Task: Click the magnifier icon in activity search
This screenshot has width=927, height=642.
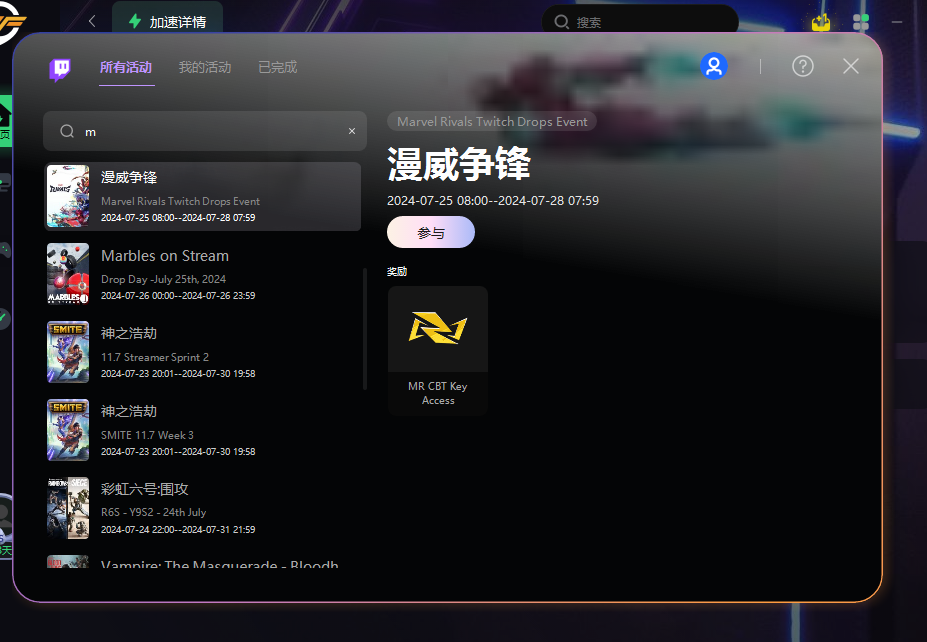Action: coord(67,131)
